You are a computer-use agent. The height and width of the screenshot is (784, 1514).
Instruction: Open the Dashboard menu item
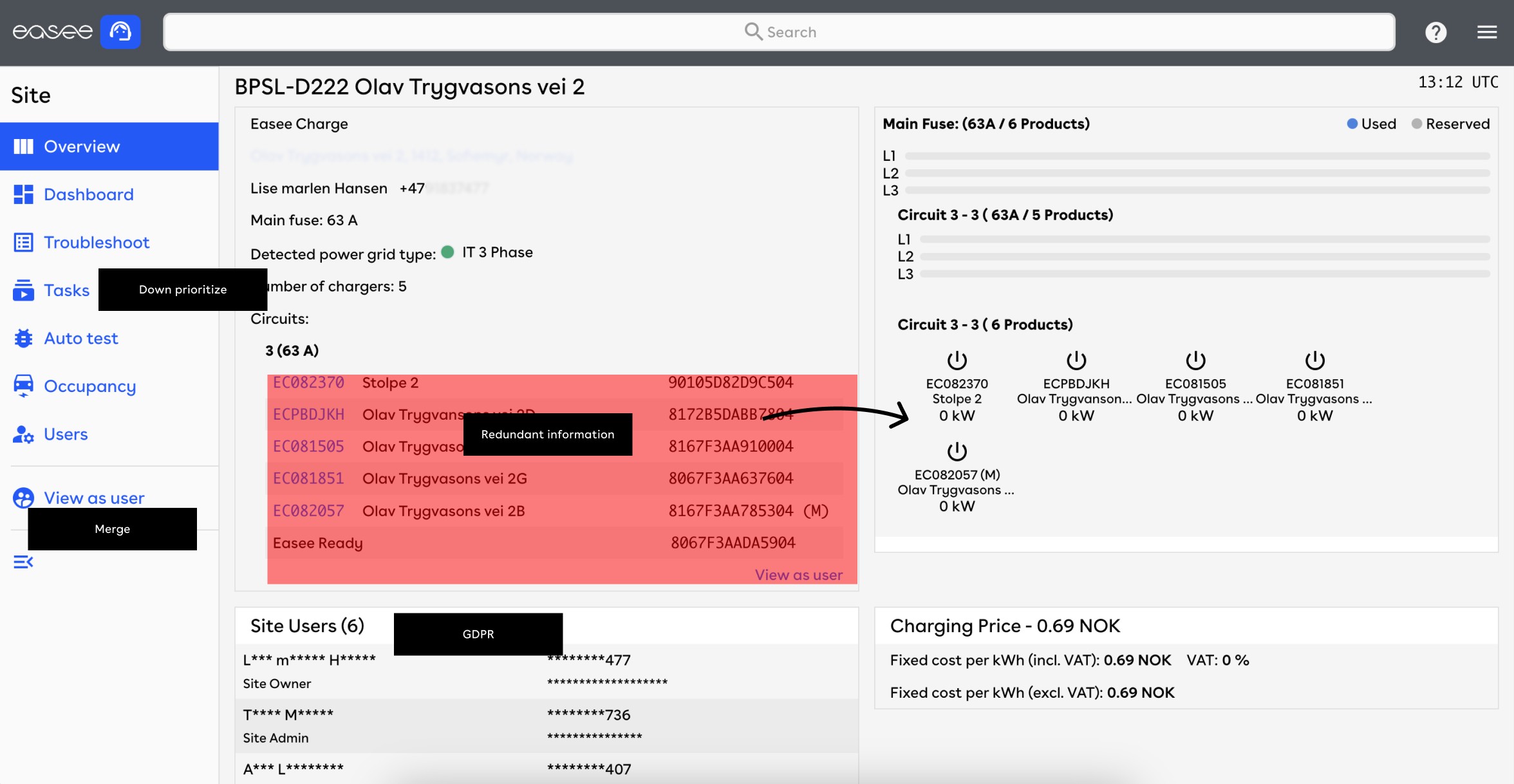click(x=88, y=194)
